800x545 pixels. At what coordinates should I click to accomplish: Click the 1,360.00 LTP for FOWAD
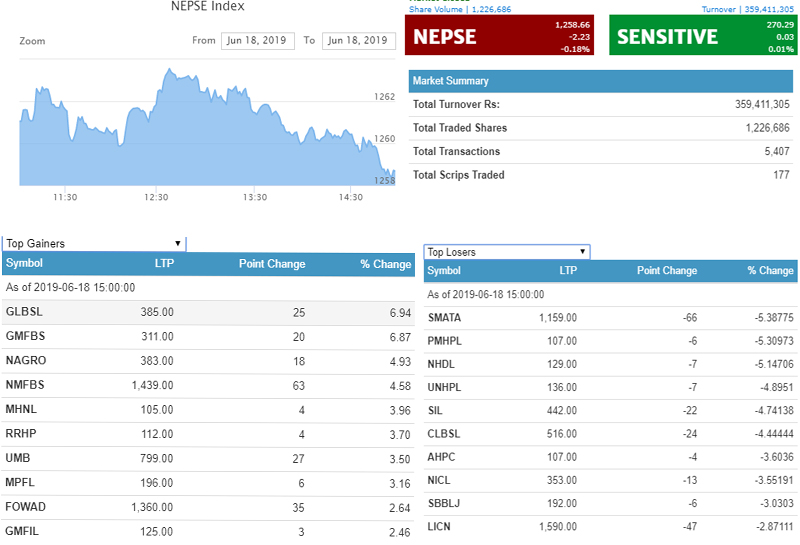pyautogui.click(x=152, y=507)
